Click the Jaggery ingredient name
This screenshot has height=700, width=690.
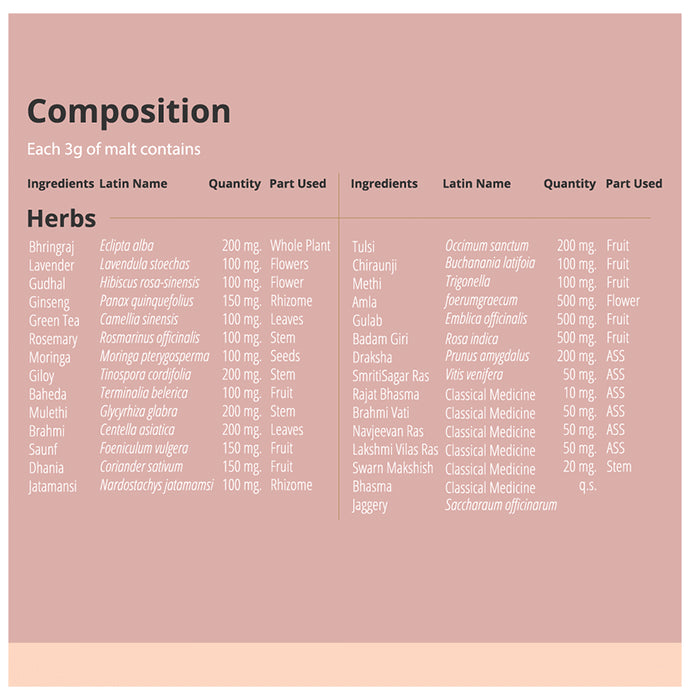(369, 506)
